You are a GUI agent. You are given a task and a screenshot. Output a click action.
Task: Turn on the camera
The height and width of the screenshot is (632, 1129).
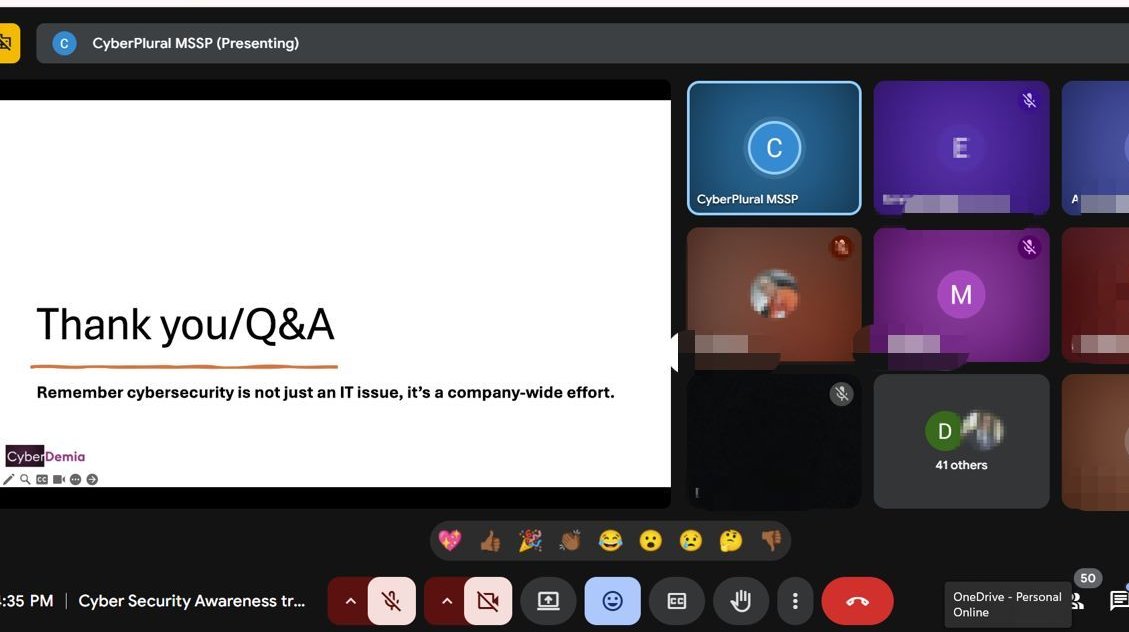488,601
